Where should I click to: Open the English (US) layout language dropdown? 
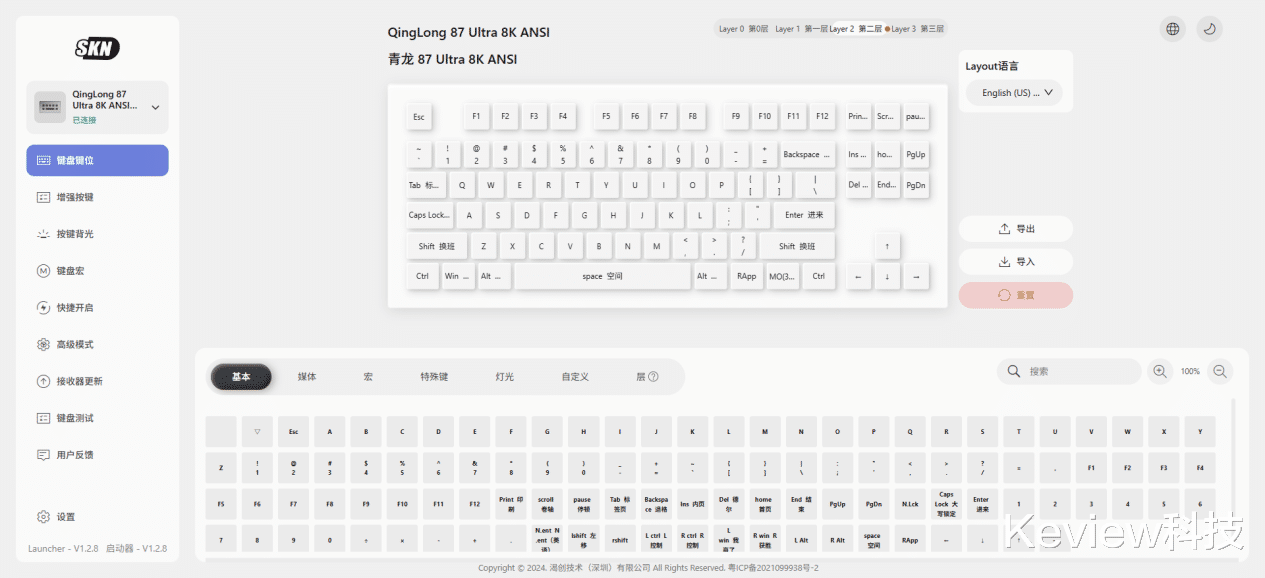point(1014,93)
